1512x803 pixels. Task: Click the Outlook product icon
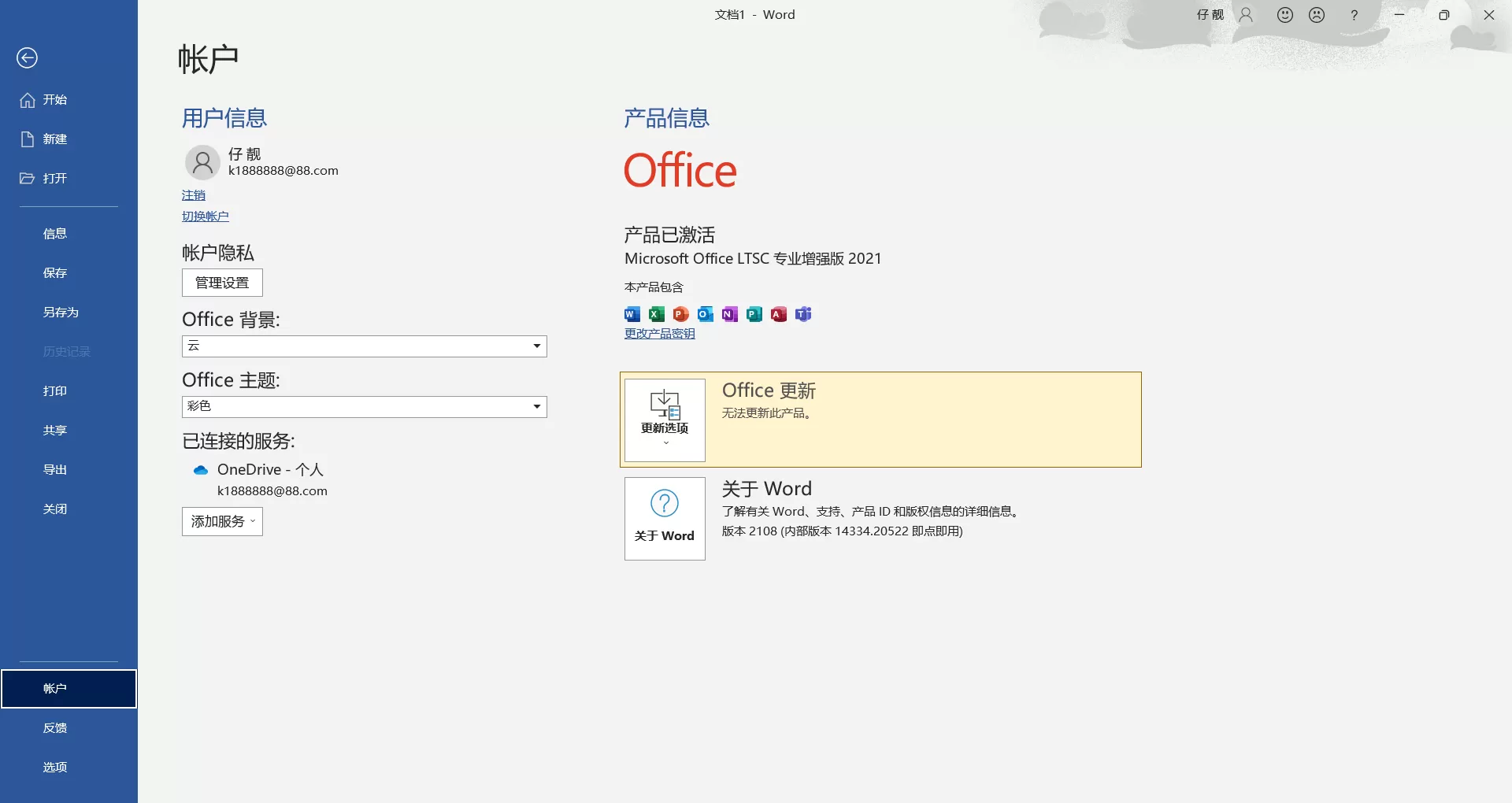pos(705,314)
